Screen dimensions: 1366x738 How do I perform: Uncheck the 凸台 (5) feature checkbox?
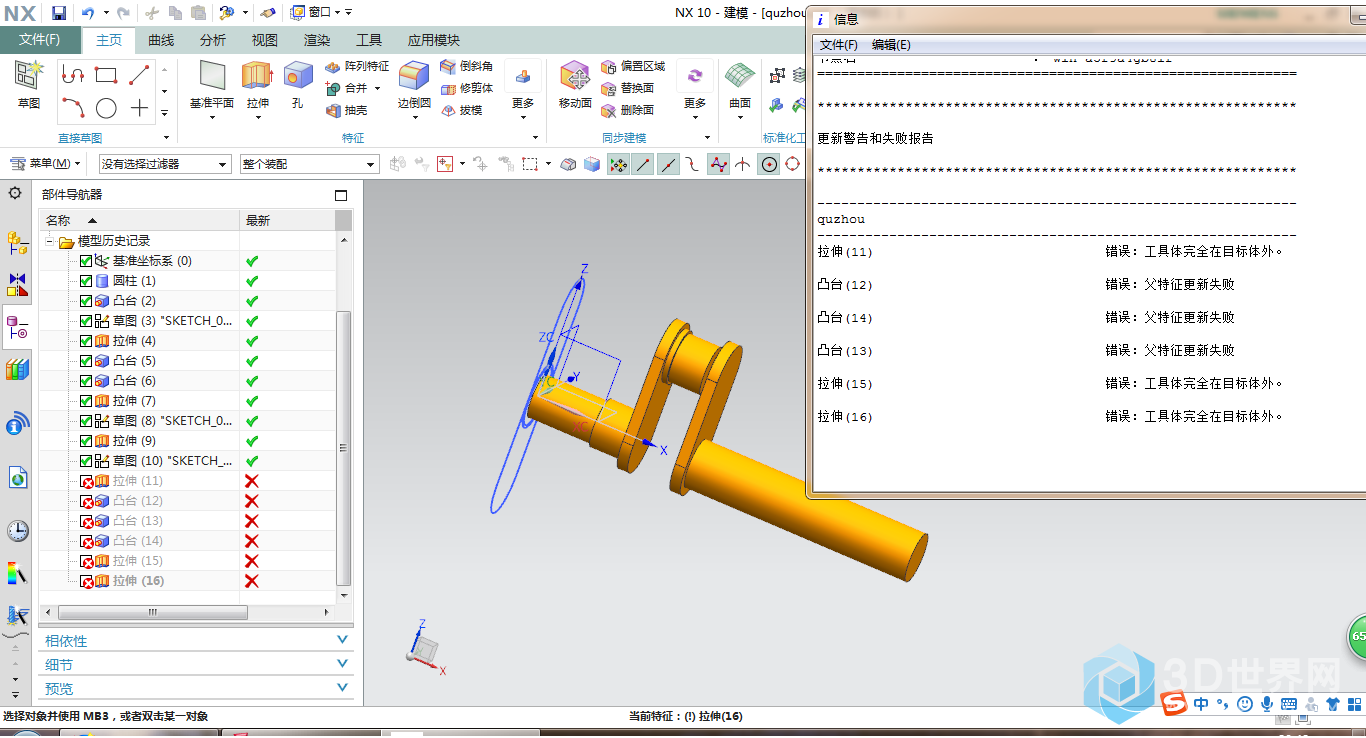pos(85,361)
